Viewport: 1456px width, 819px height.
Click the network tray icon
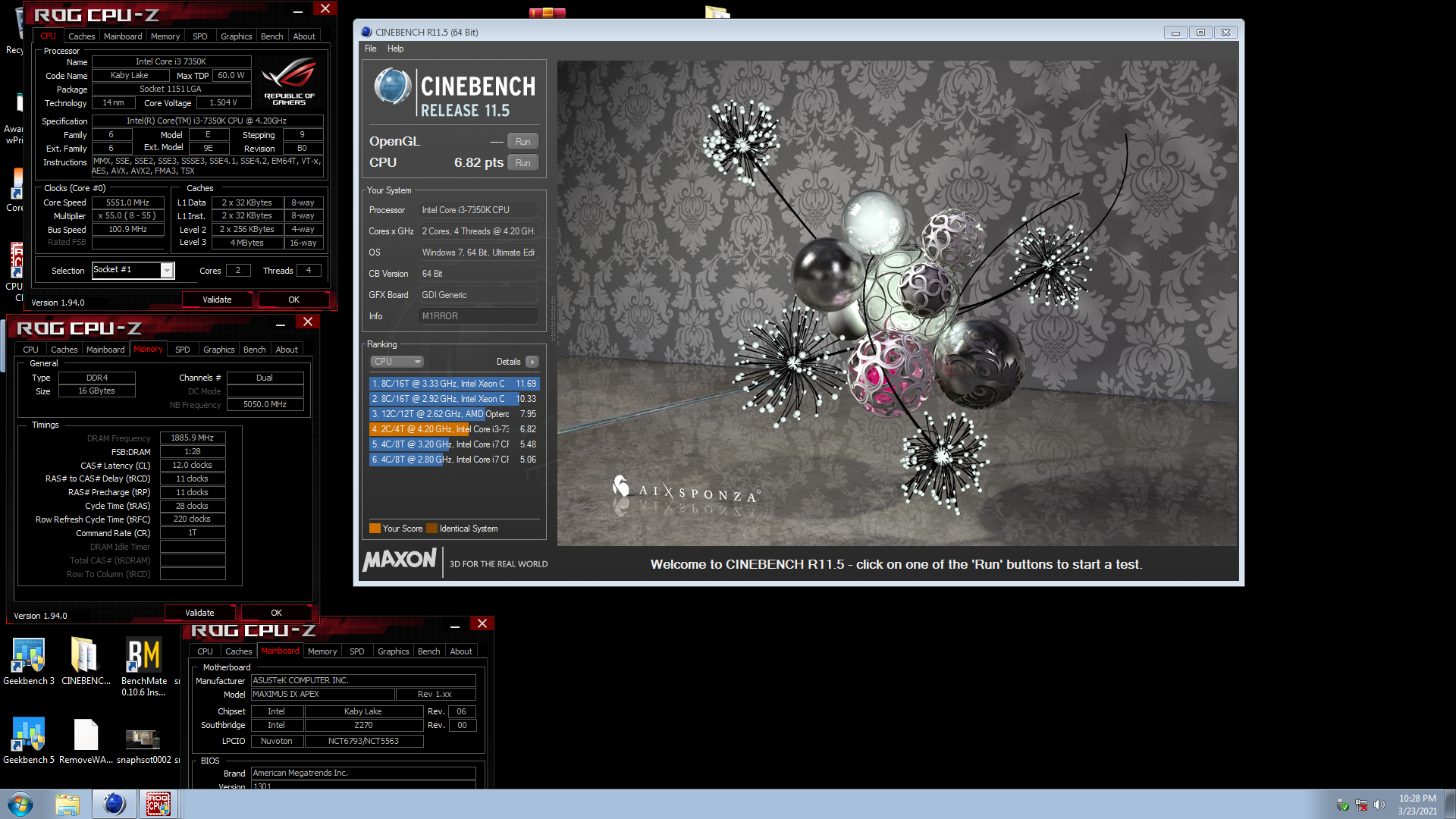[x=1361, y=805]
